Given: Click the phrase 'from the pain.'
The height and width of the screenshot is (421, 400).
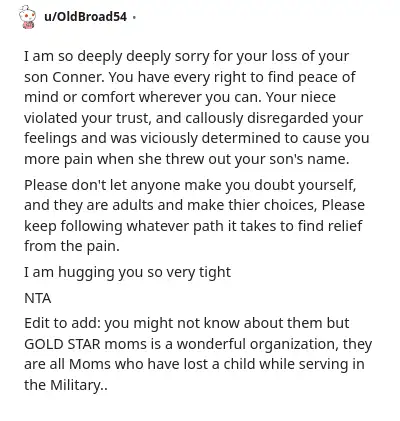Looking at the screenshot, I should 72,246.
